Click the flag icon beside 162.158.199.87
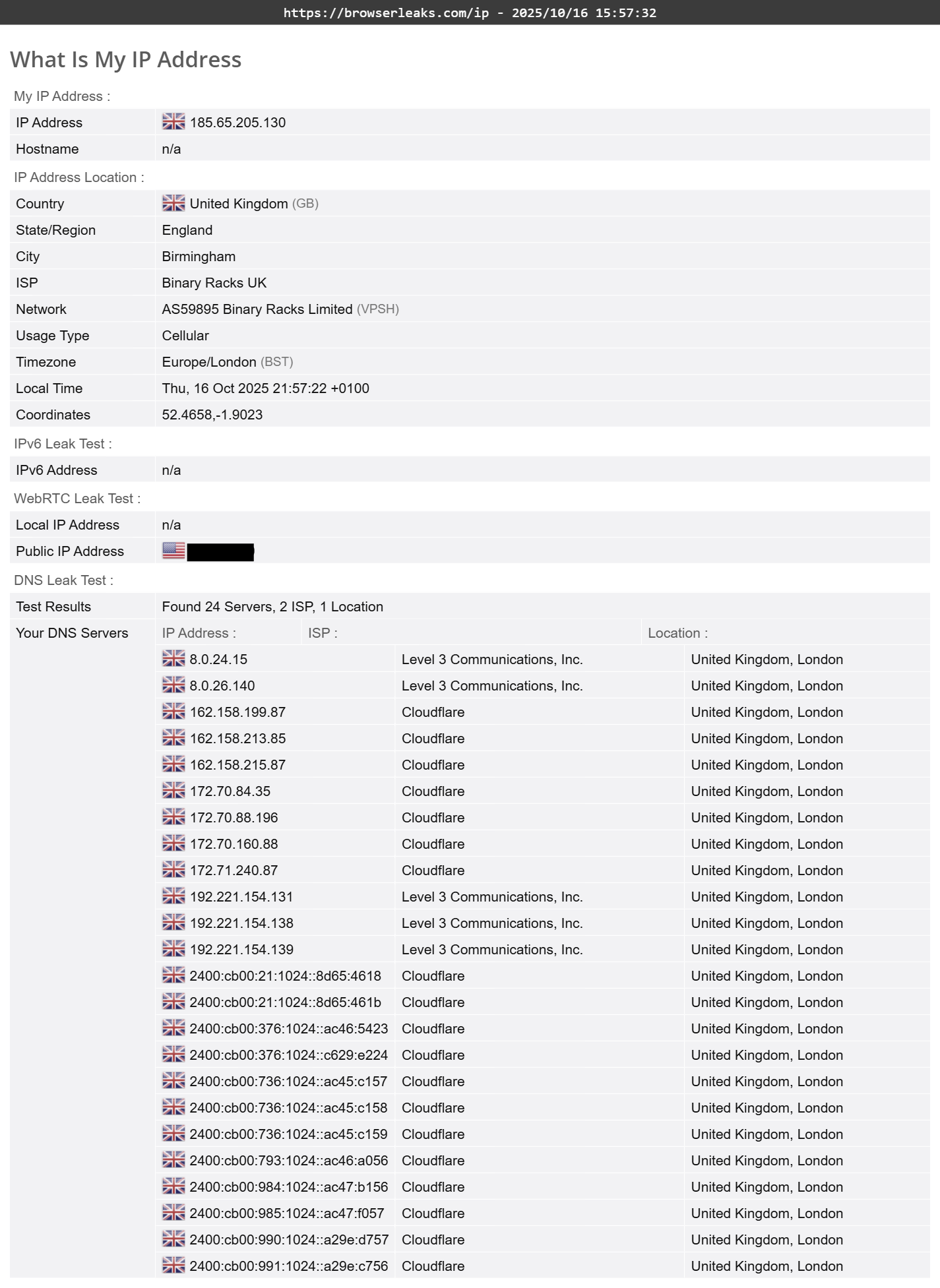The image size is (940, 1288). click(173, 712)
